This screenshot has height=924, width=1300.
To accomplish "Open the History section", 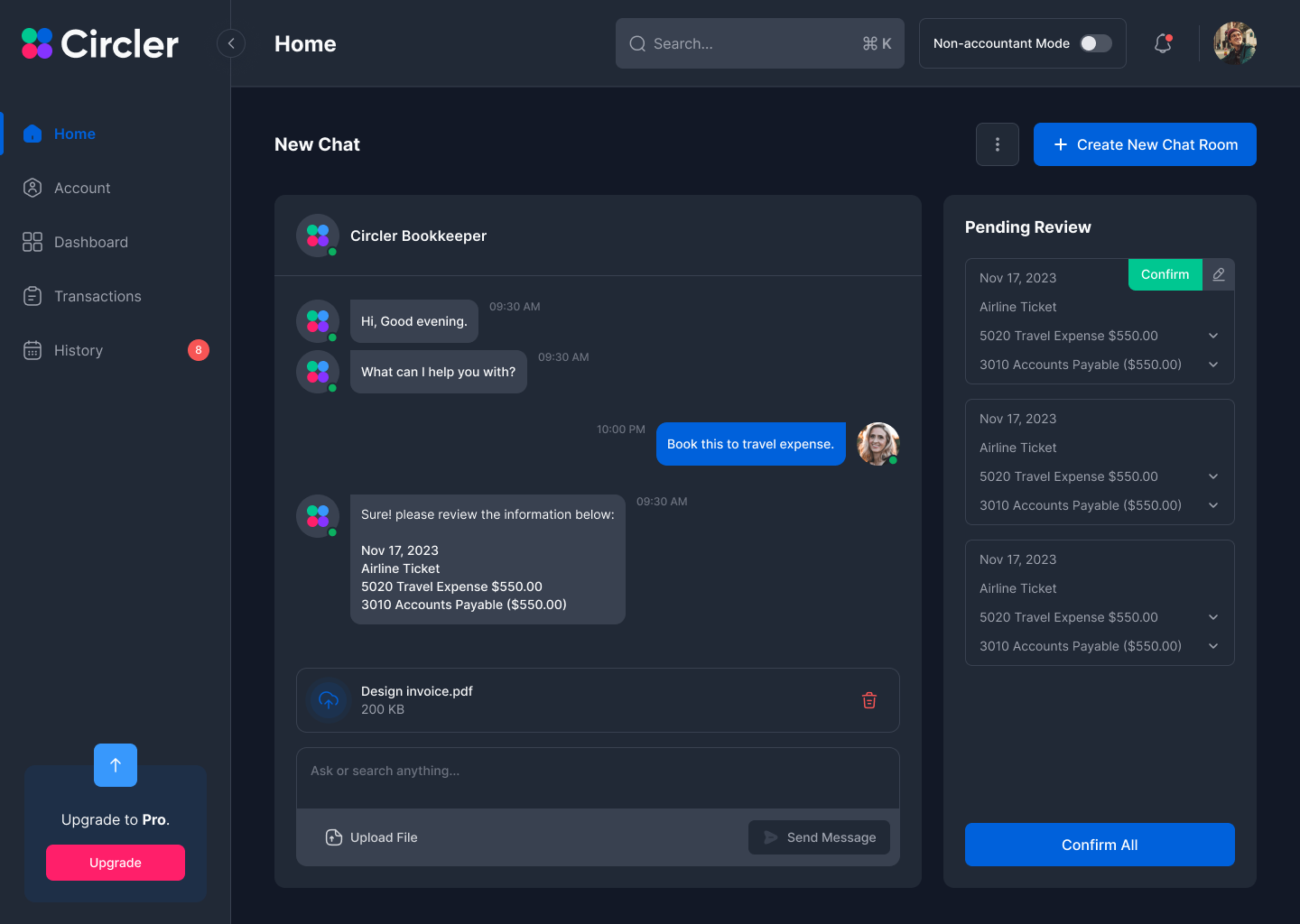I will coord(78,350).
